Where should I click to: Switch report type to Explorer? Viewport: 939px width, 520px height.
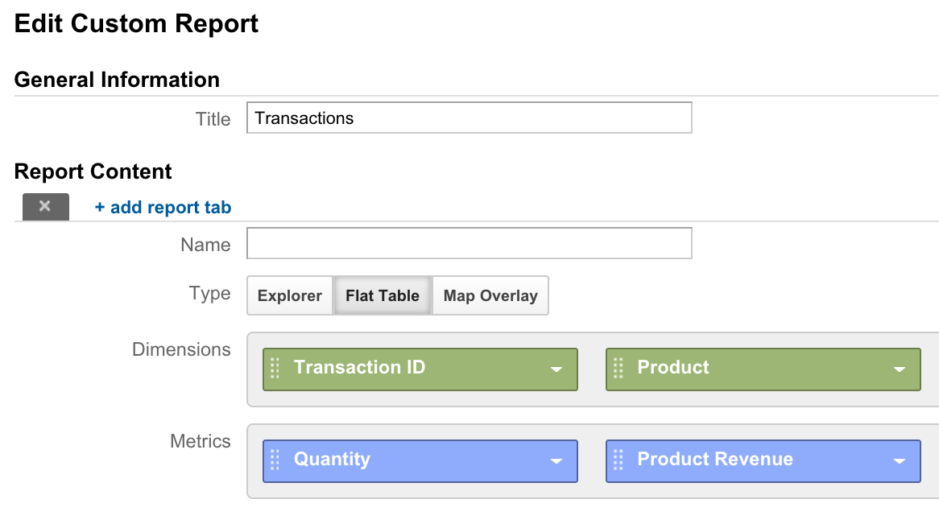(x=290, y=295)
